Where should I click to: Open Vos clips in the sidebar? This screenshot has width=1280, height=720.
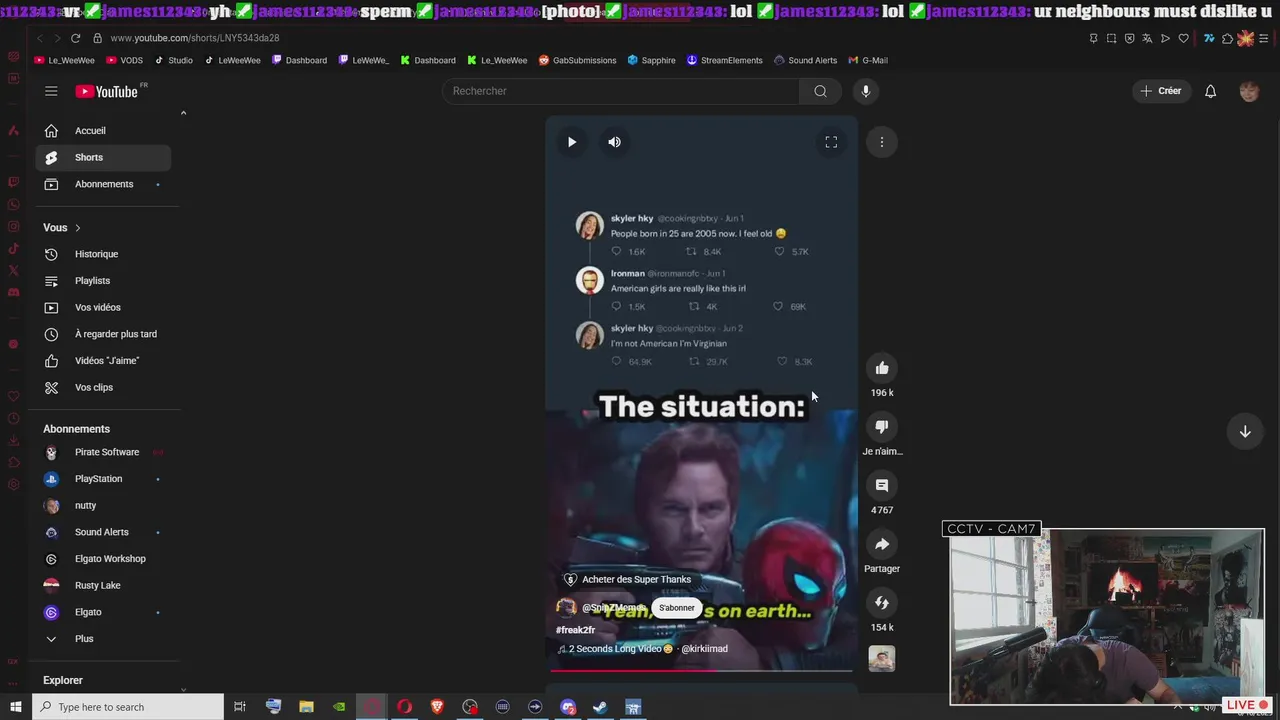103,388
